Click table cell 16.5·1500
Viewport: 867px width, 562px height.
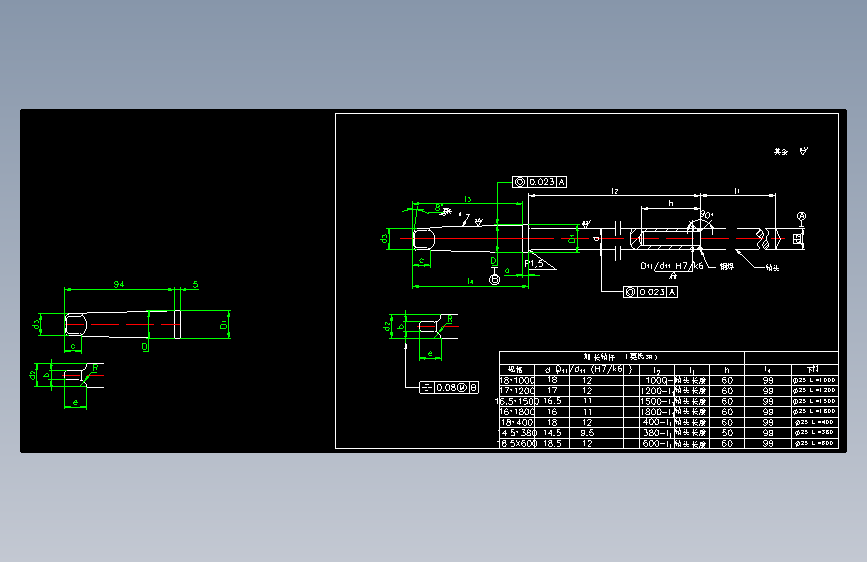coord(517,401)
